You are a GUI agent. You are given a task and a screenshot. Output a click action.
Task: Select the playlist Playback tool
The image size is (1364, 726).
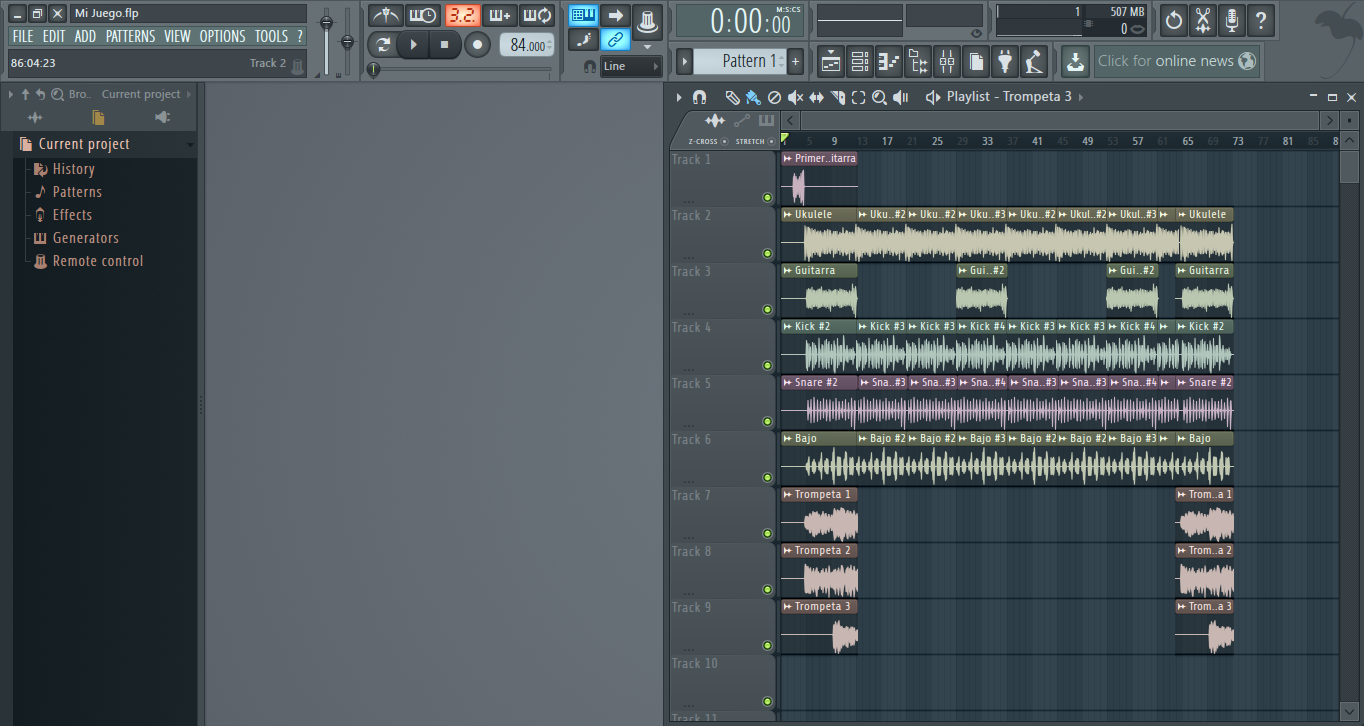pos(900,97)
